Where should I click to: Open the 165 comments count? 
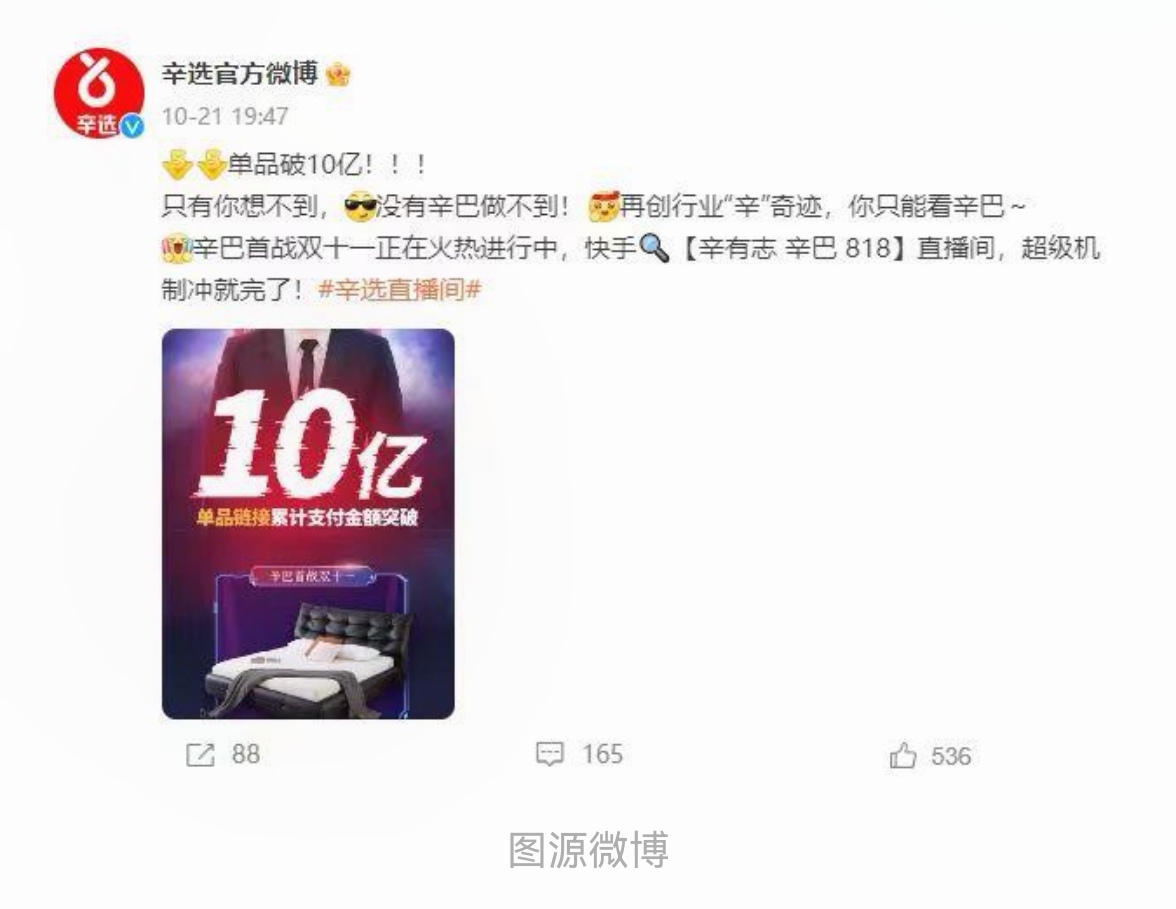(602, 754)
